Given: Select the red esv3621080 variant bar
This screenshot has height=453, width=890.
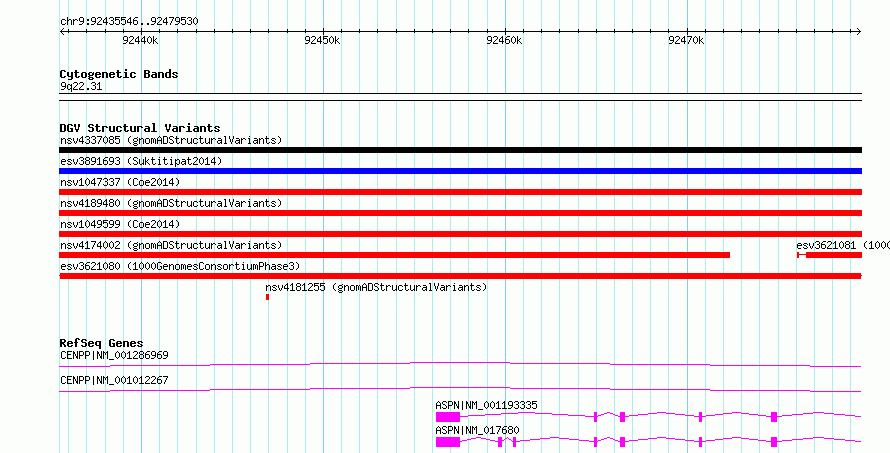Looking at the screenshot, I should click(460, 276).
